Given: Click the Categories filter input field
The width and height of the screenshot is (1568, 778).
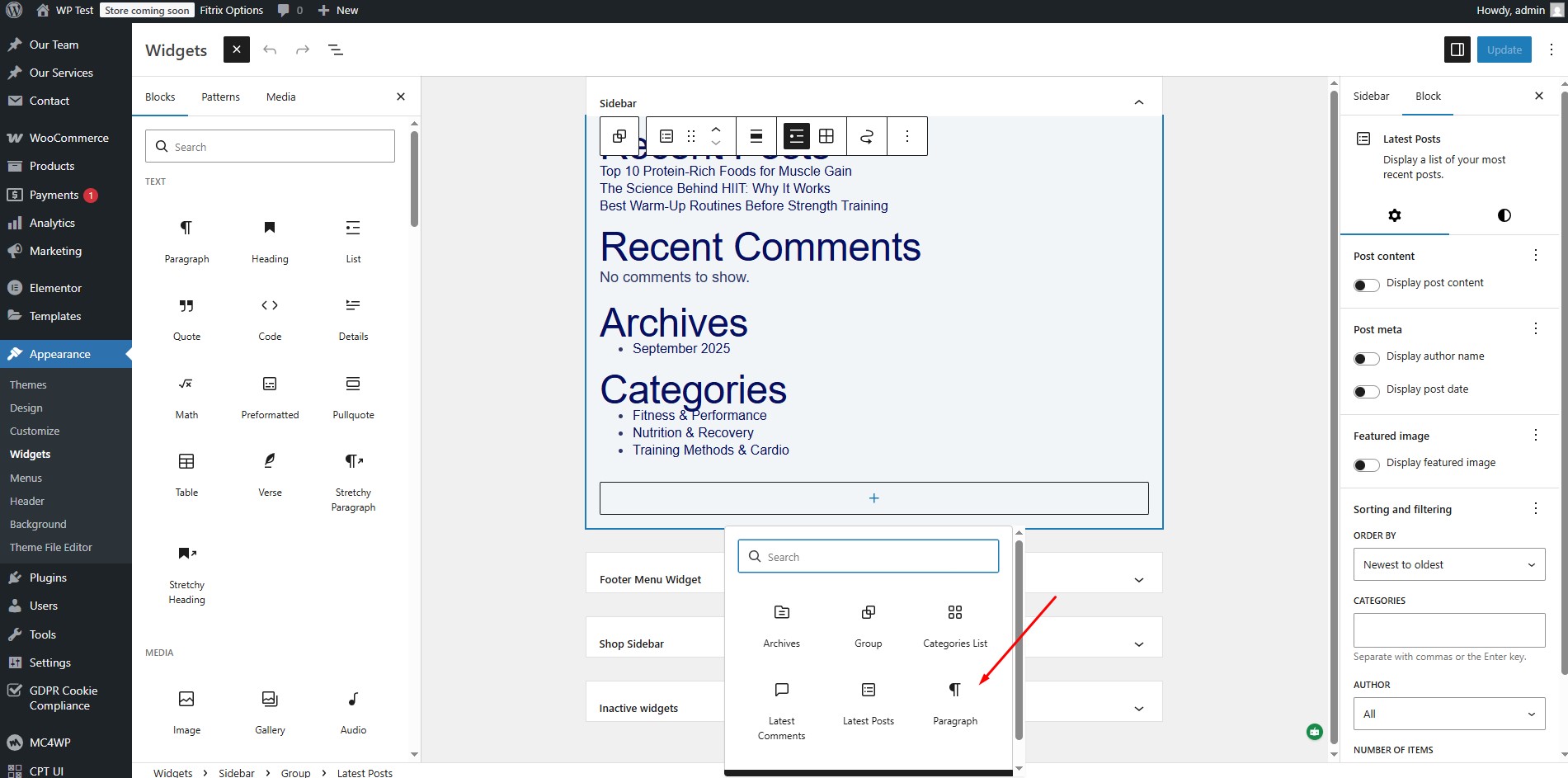Looking at the screenshot, I should [x=1448, y=630].
